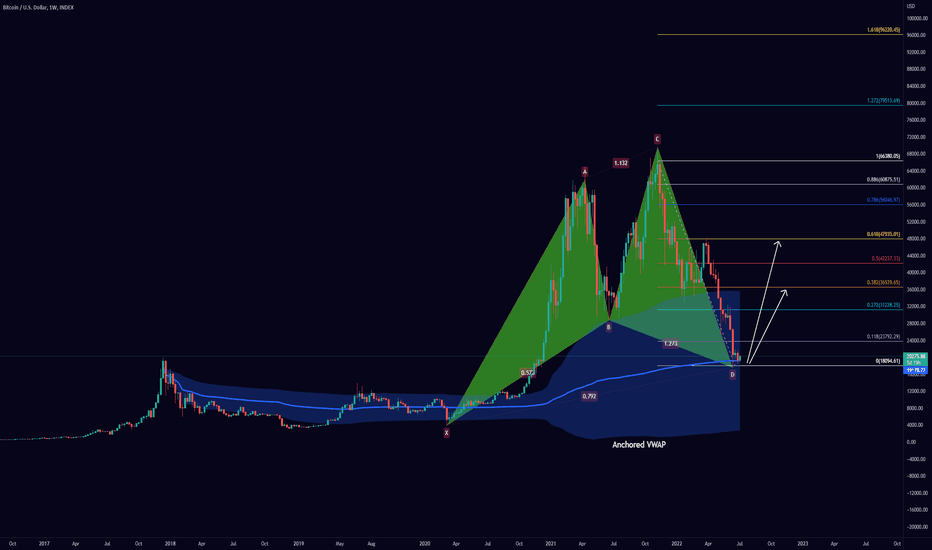Click the -8000.00 price axis label

point(917,476)
